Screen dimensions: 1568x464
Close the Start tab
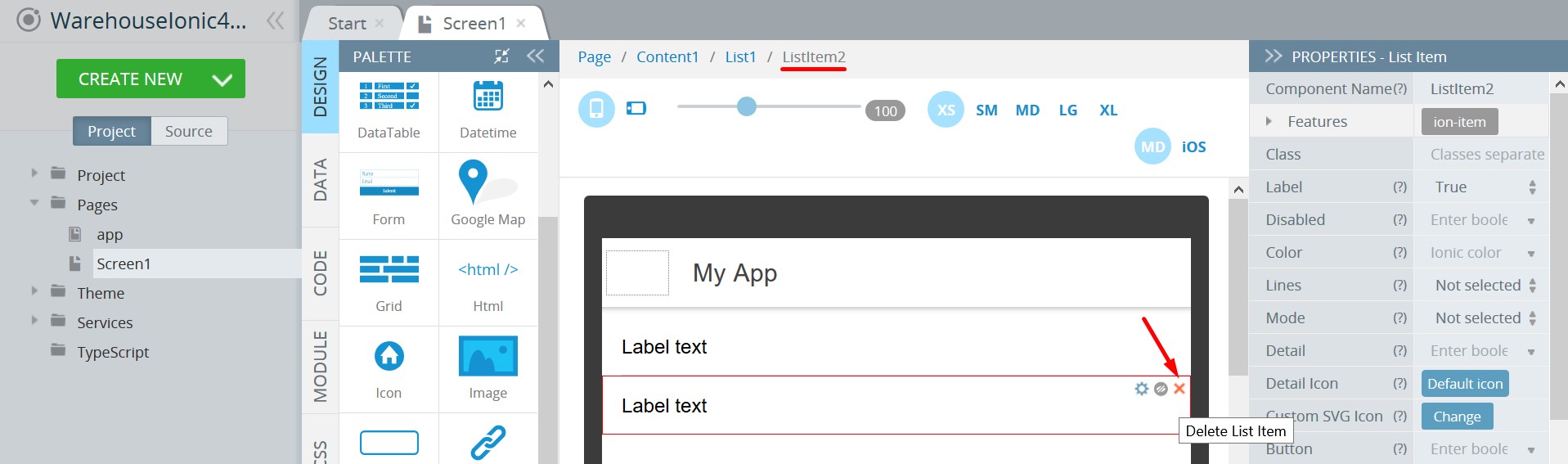pyautogui.click(x=380, y=23)
